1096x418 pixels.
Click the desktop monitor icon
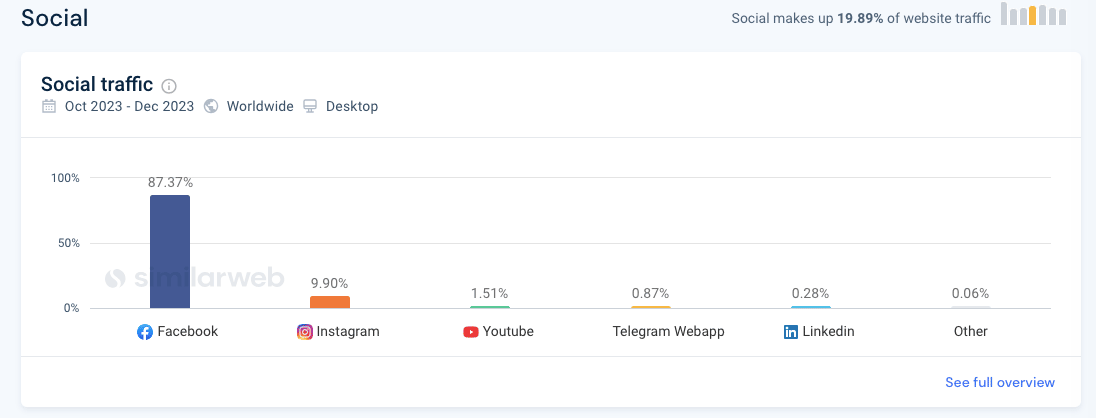tap(310, 106)
